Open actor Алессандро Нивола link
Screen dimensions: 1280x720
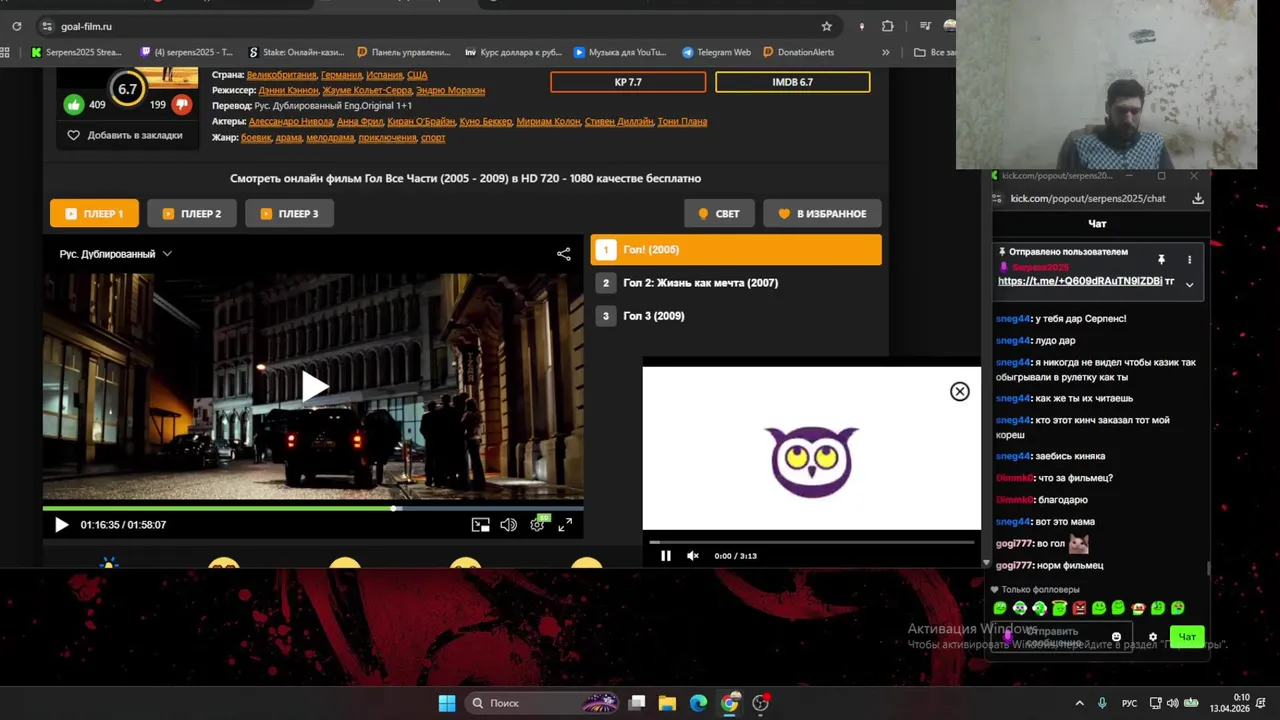[291, 121]
